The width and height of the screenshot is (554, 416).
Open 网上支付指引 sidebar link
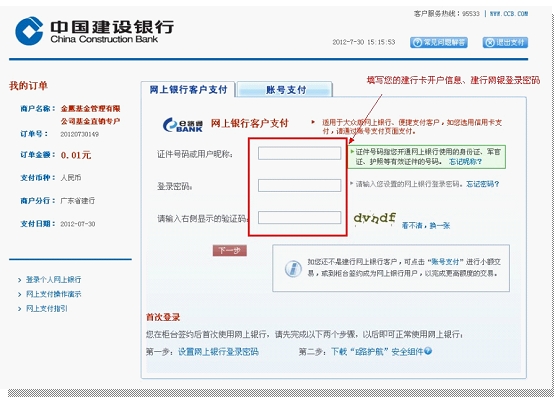47,309
